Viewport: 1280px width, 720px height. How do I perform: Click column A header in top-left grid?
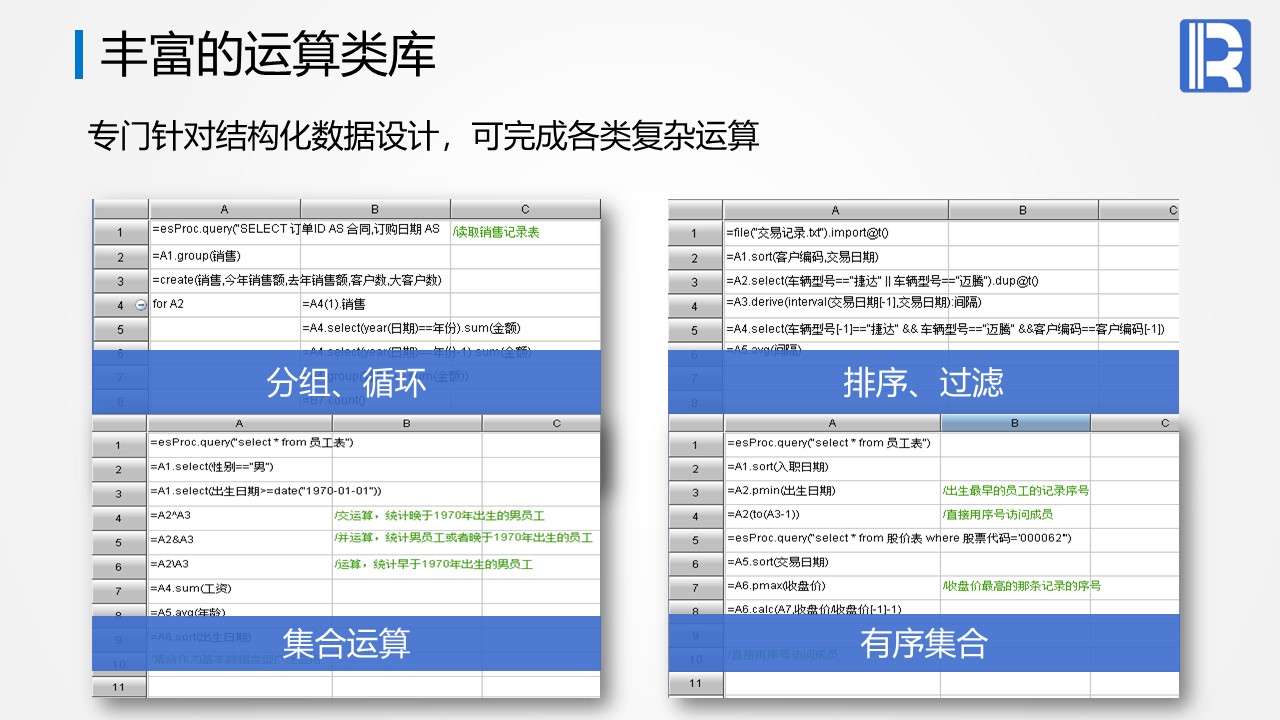[x=225, y=209]
